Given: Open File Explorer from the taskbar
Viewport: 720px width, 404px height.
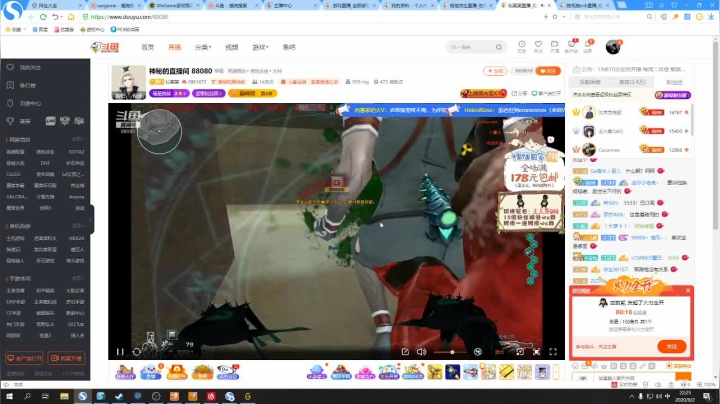Looking at the screenshot, I should pos(64,396).
